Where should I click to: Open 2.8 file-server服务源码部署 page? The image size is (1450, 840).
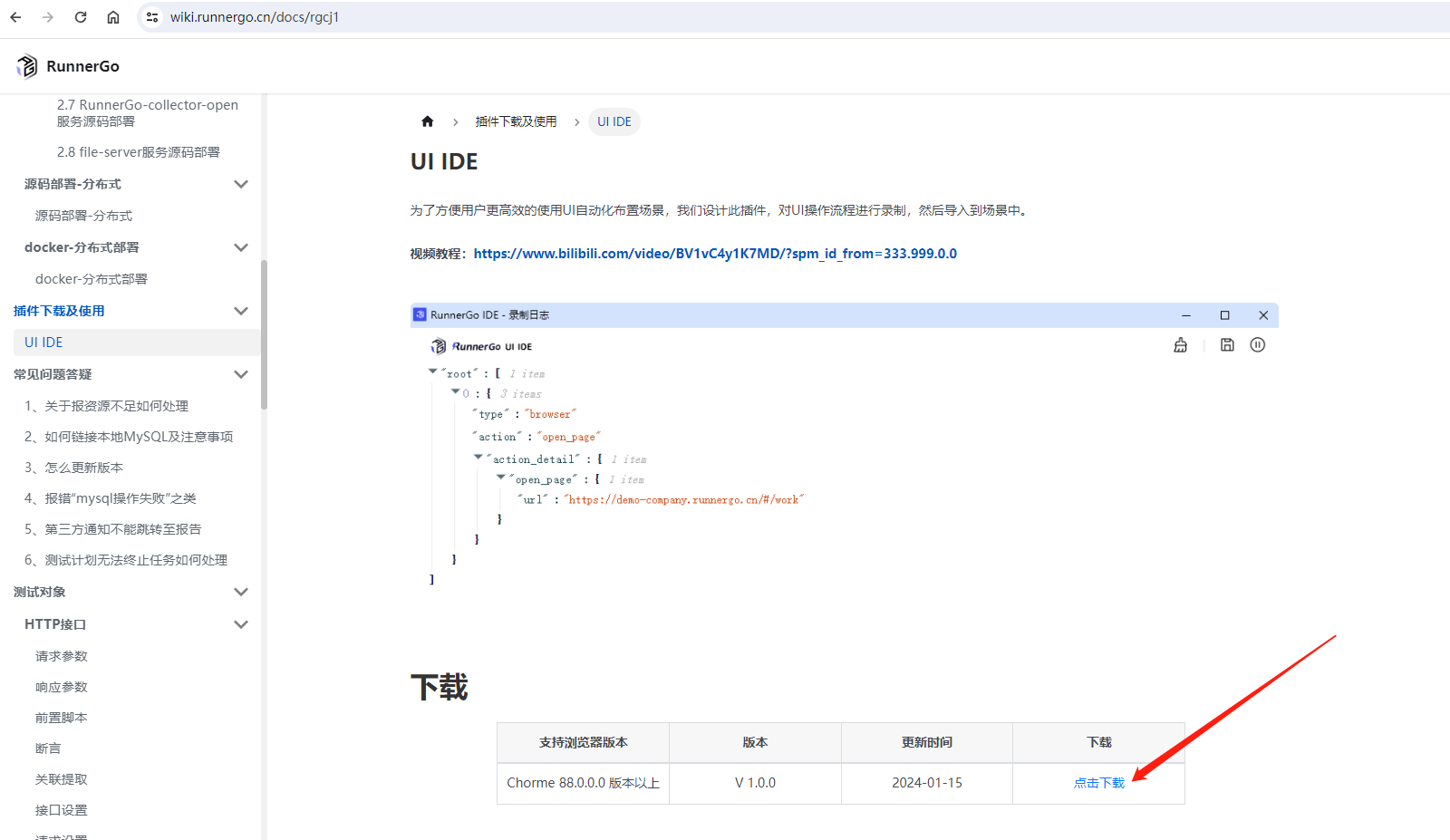(139, 152)
